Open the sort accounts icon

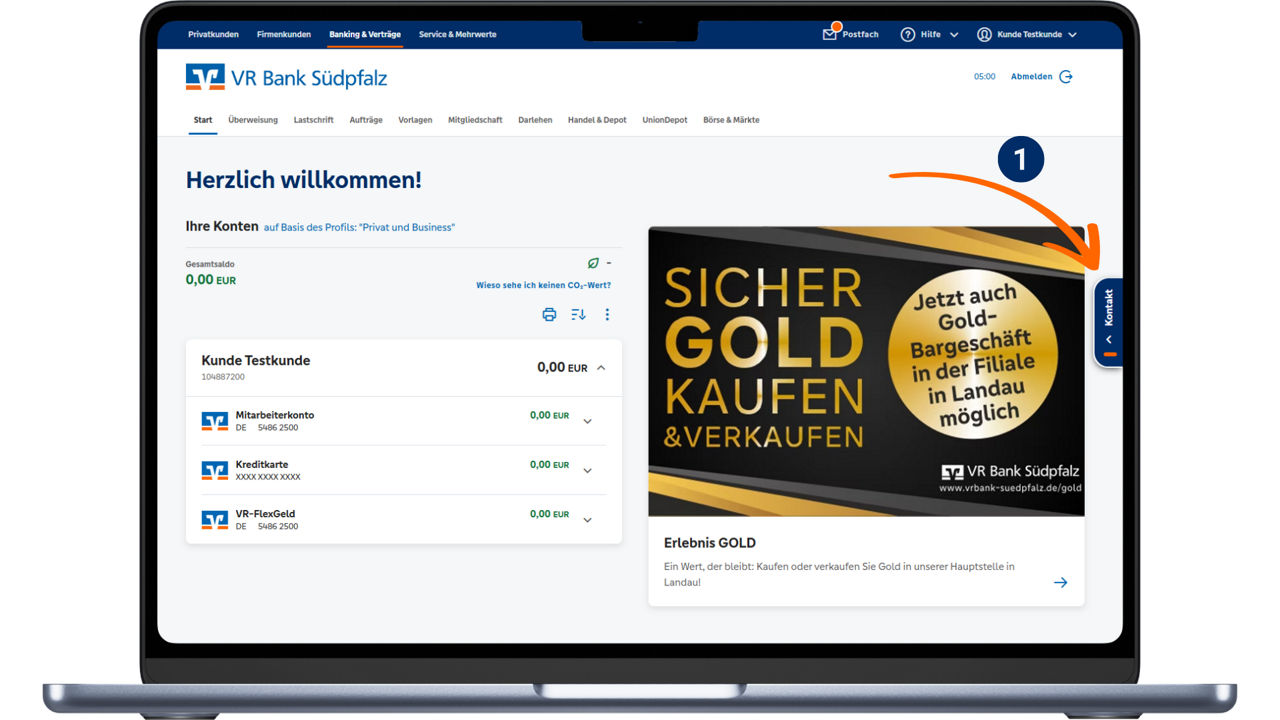coord(578,314)
